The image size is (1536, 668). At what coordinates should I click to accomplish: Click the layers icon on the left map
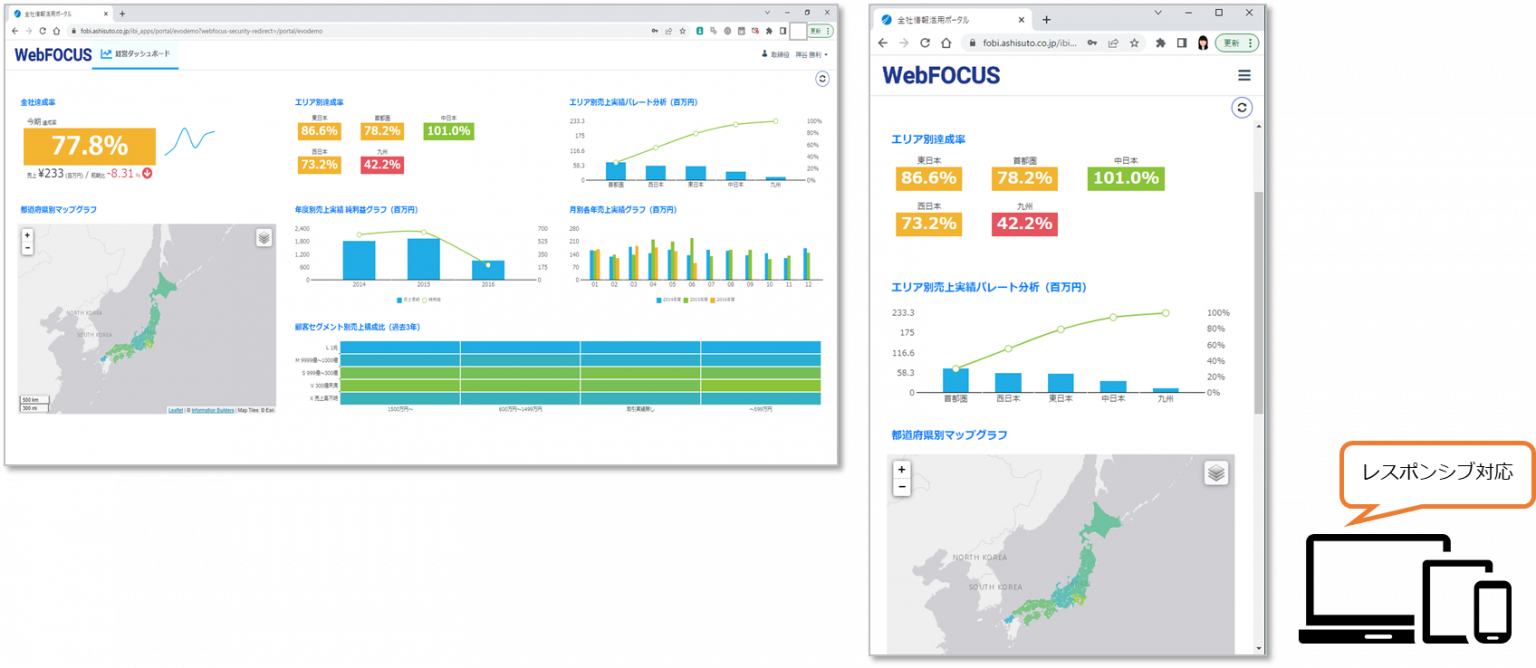tap(262, 238)
